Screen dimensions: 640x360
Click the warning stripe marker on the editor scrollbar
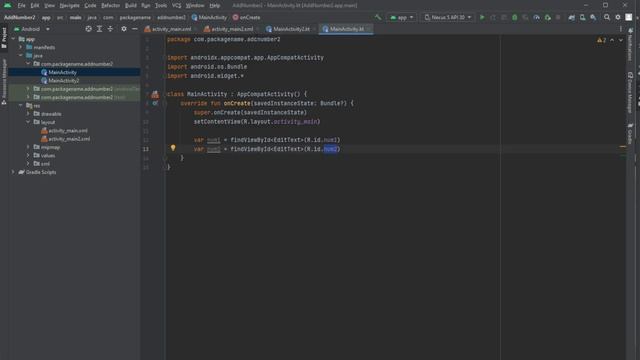point(622,146)
